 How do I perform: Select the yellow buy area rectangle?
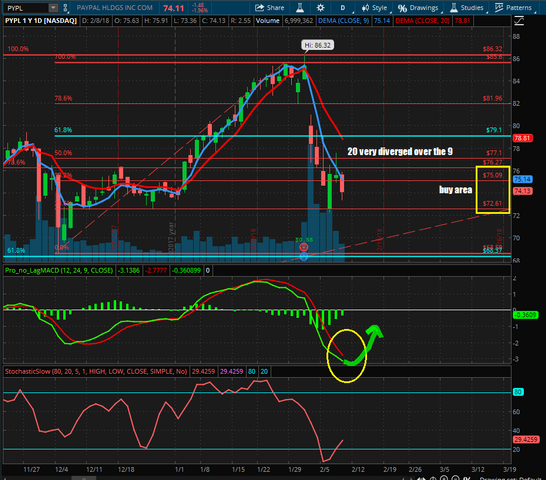pyautogui.click(x=493, y=189)
